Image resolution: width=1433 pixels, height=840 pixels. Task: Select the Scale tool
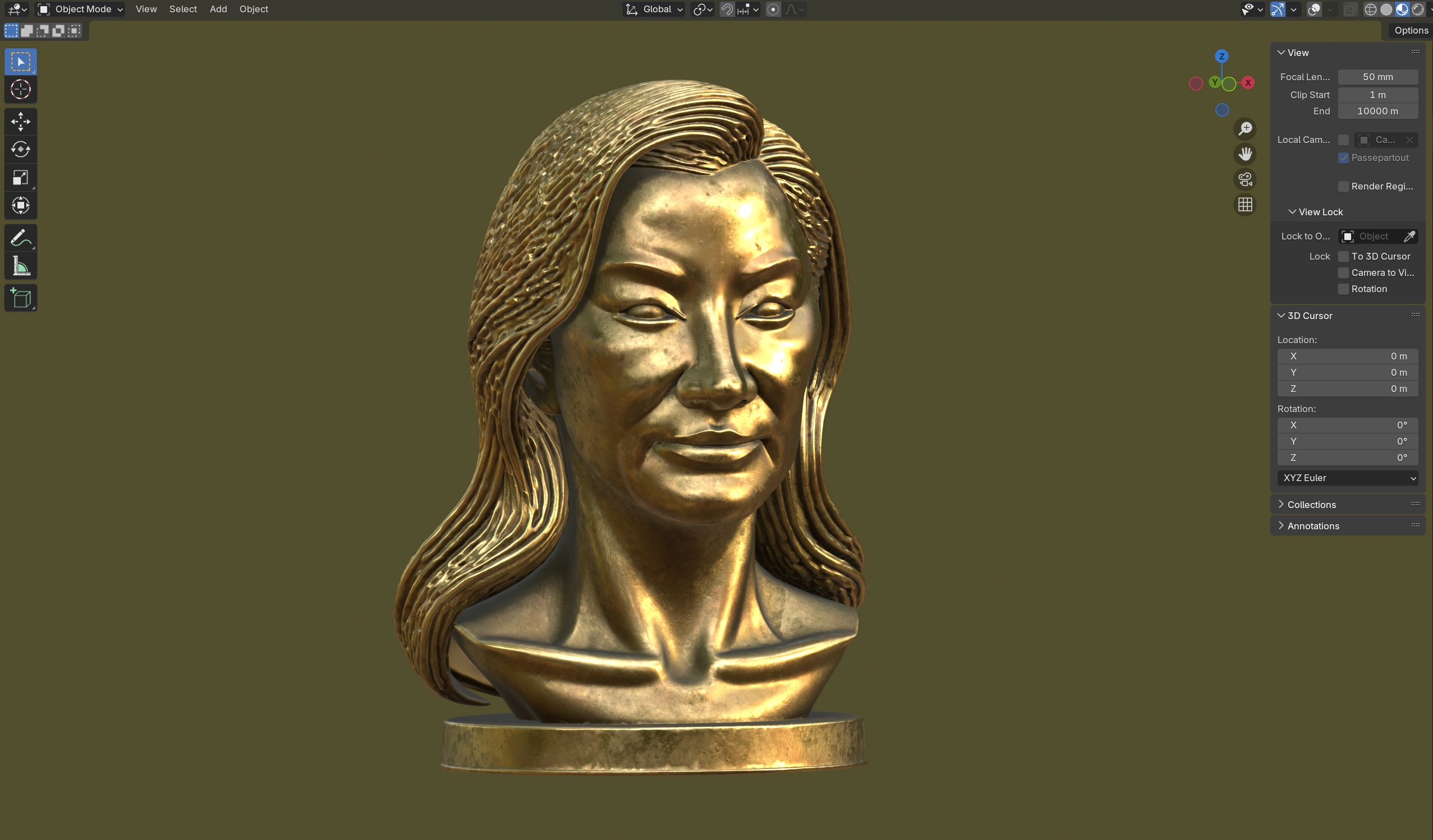[x=20, y=178]
